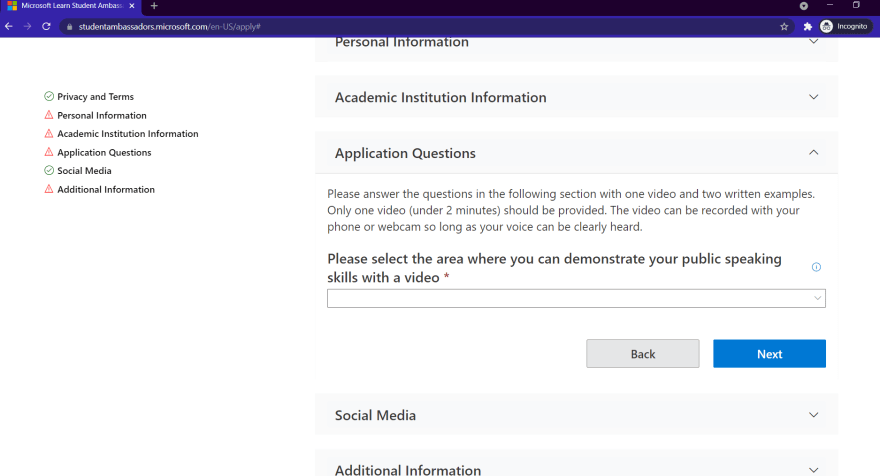Click the browser address bar URL
The width and height of the screenshot is (880, 476).
169,26
